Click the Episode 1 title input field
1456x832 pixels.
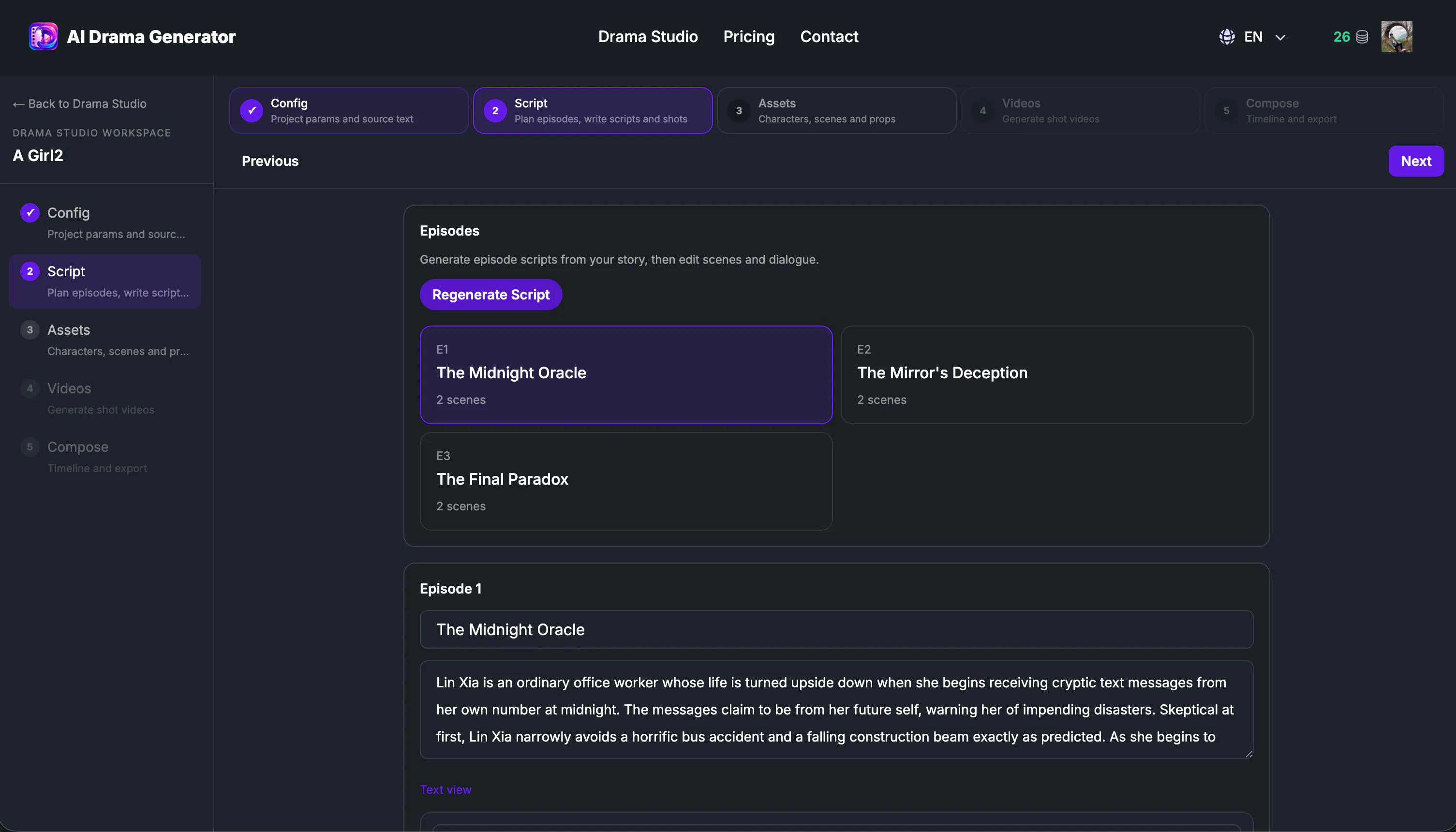click(x=836, y=629)
